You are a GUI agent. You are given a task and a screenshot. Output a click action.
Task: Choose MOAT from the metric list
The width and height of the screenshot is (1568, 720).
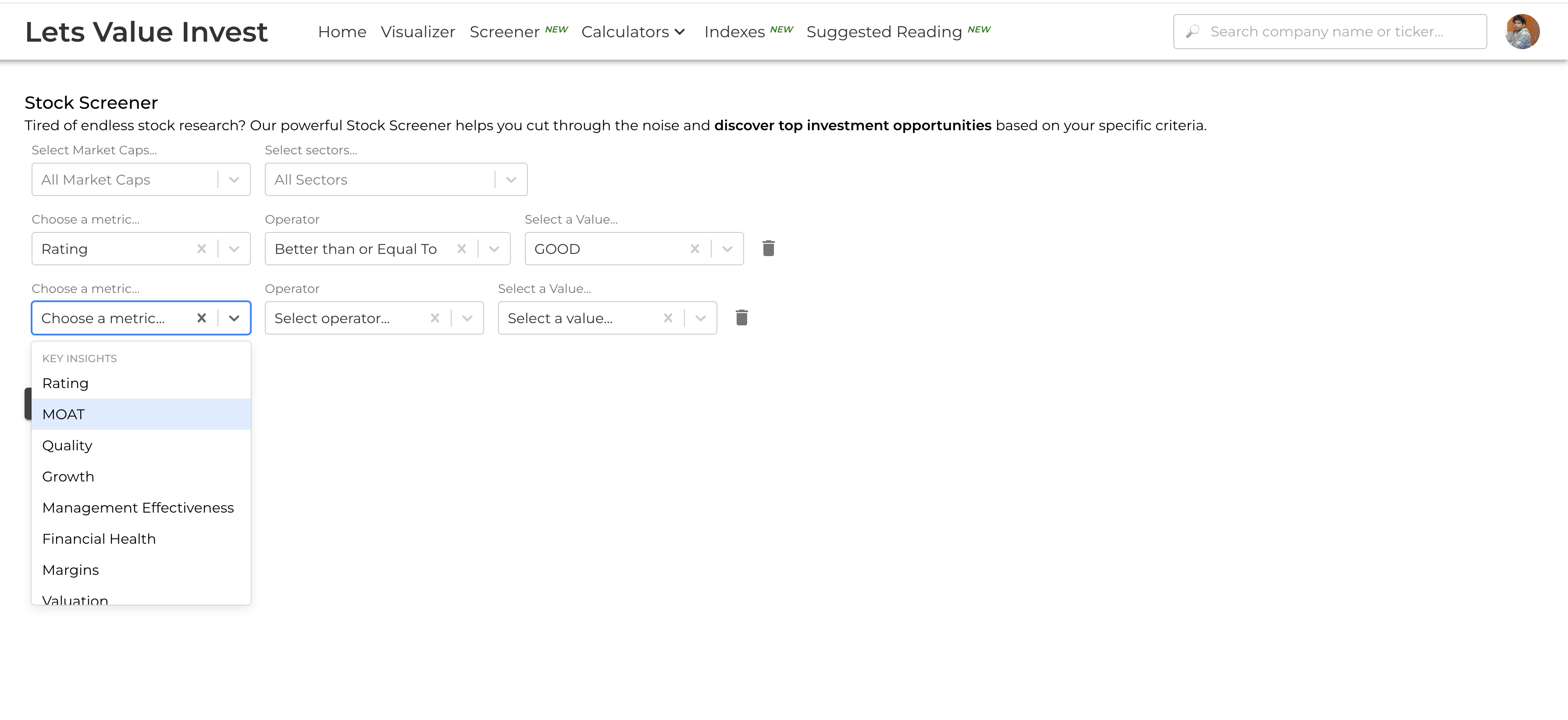(x=63, y=414)
